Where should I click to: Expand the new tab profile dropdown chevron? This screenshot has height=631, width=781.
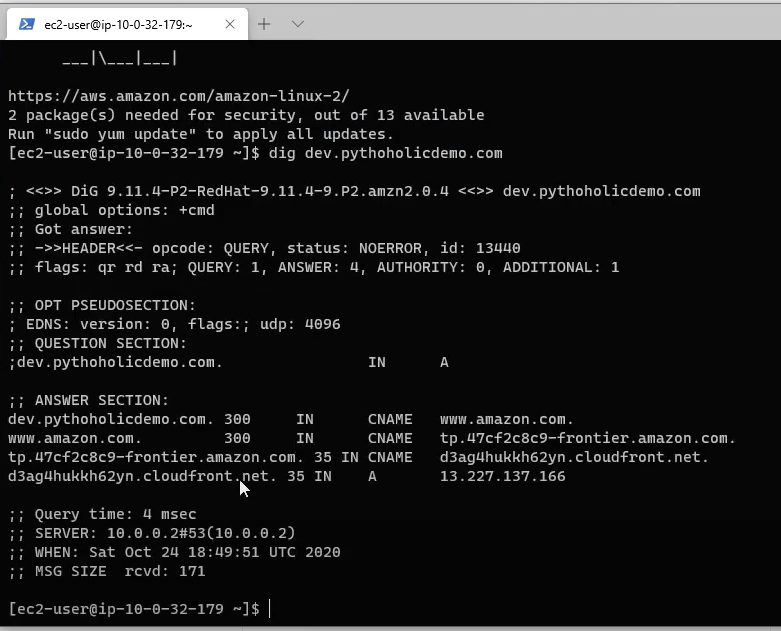pyautogui.click(x=298, y=24)
